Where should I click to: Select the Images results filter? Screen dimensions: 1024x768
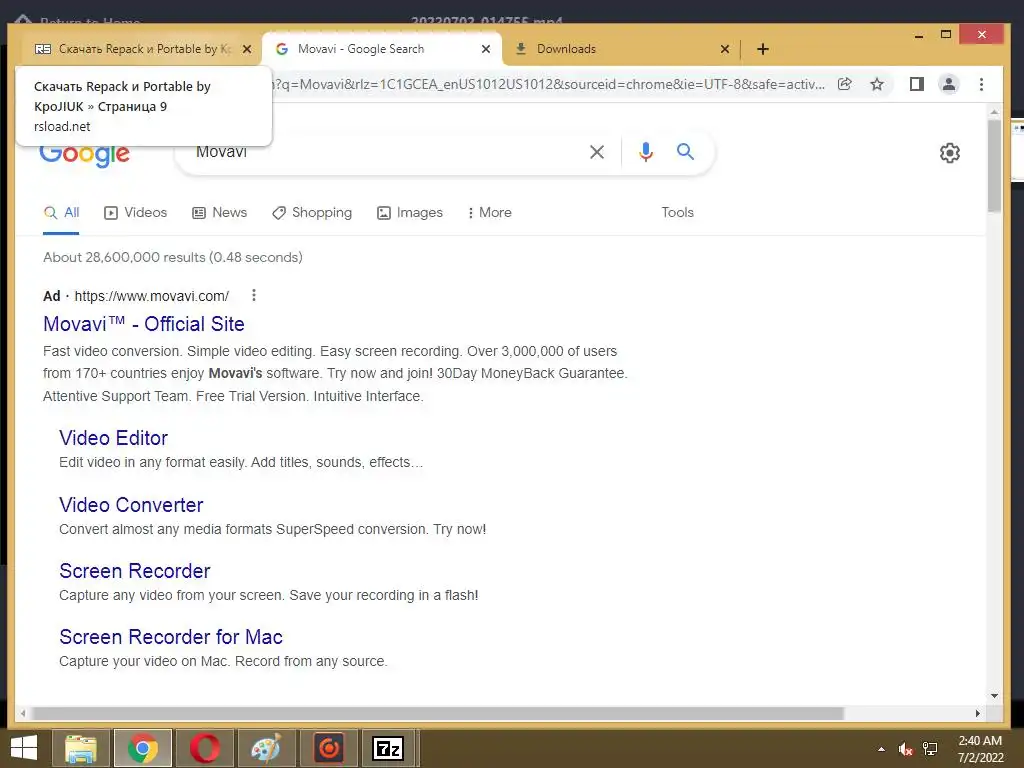[x=410, y=213]
